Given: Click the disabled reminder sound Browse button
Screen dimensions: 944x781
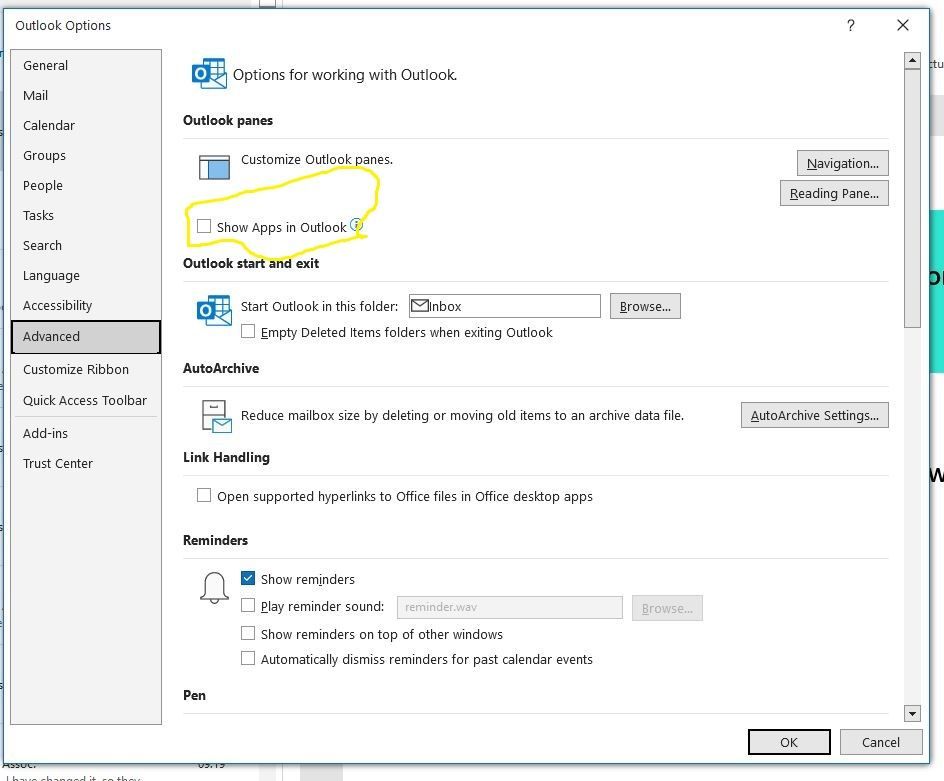Looking at the screenshot, I should tap(667, 608).
